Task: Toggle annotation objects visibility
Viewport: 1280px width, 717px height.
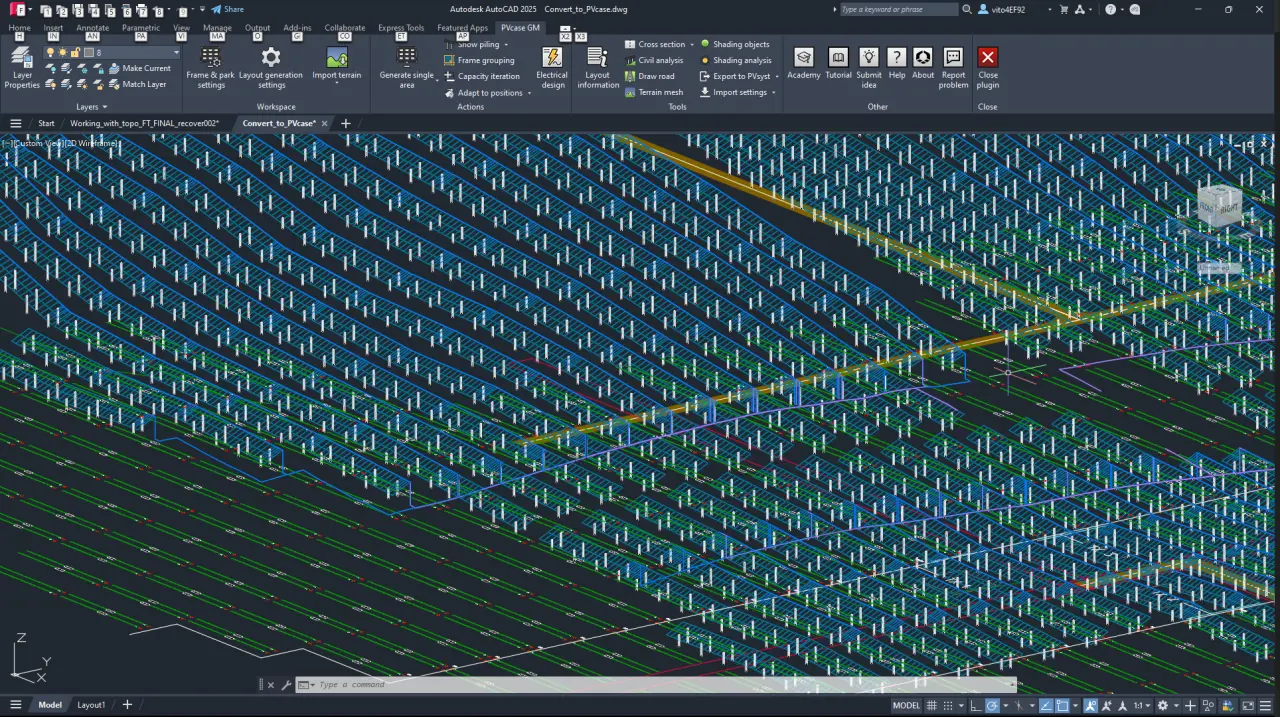Action: pyautogui.click(x=1091, y=705)
